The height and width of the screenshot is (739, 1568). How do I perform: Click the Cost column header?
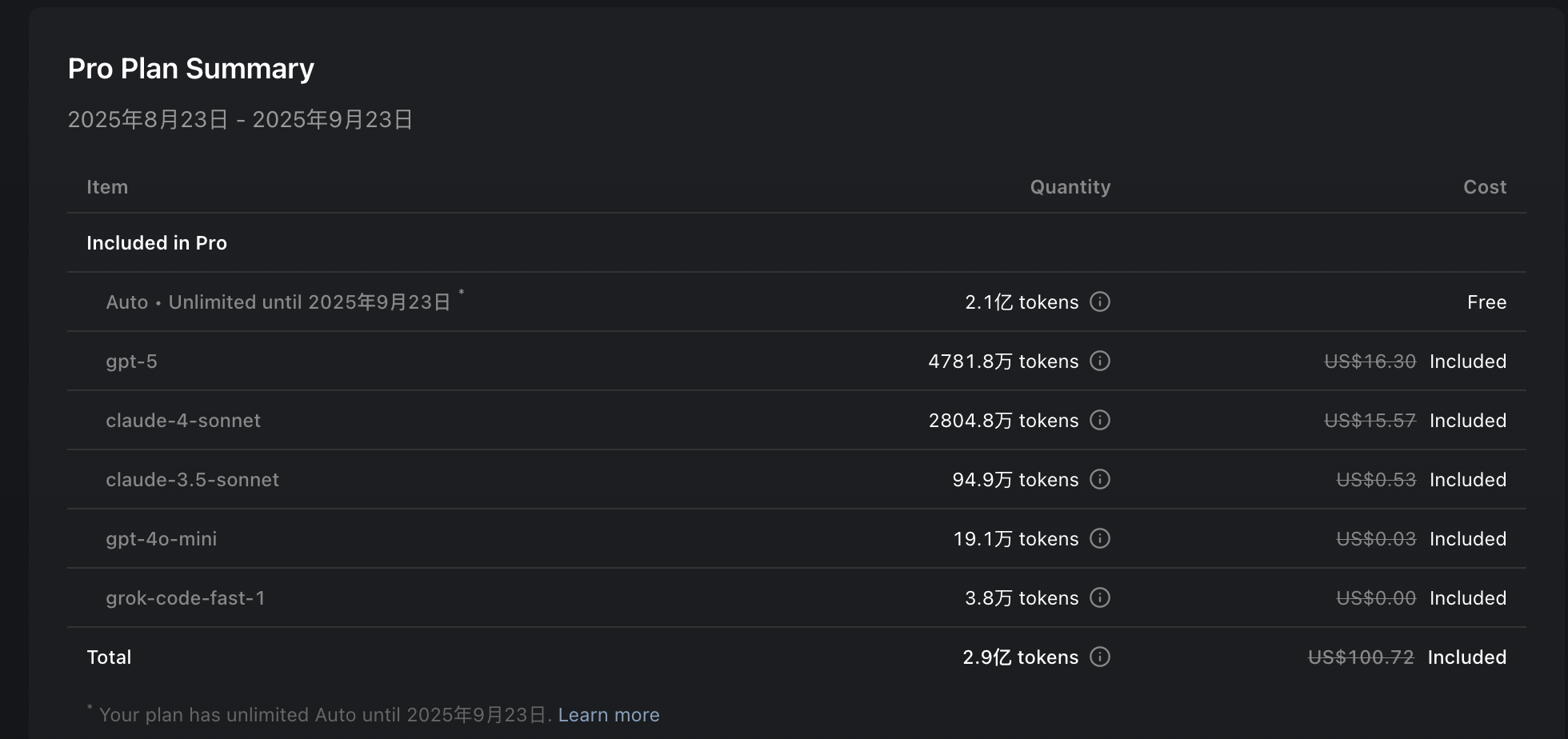pyautogui.click(x=1485, y=187)
